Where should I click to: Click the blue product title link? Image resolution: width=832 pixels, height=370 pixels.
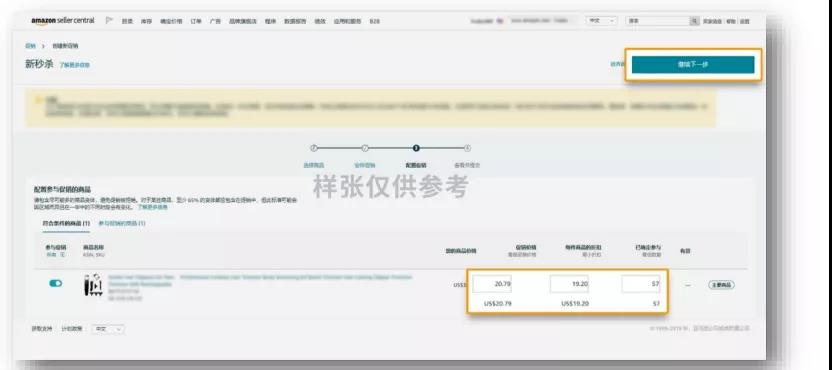pyautogui.click(x=260, y=280)
